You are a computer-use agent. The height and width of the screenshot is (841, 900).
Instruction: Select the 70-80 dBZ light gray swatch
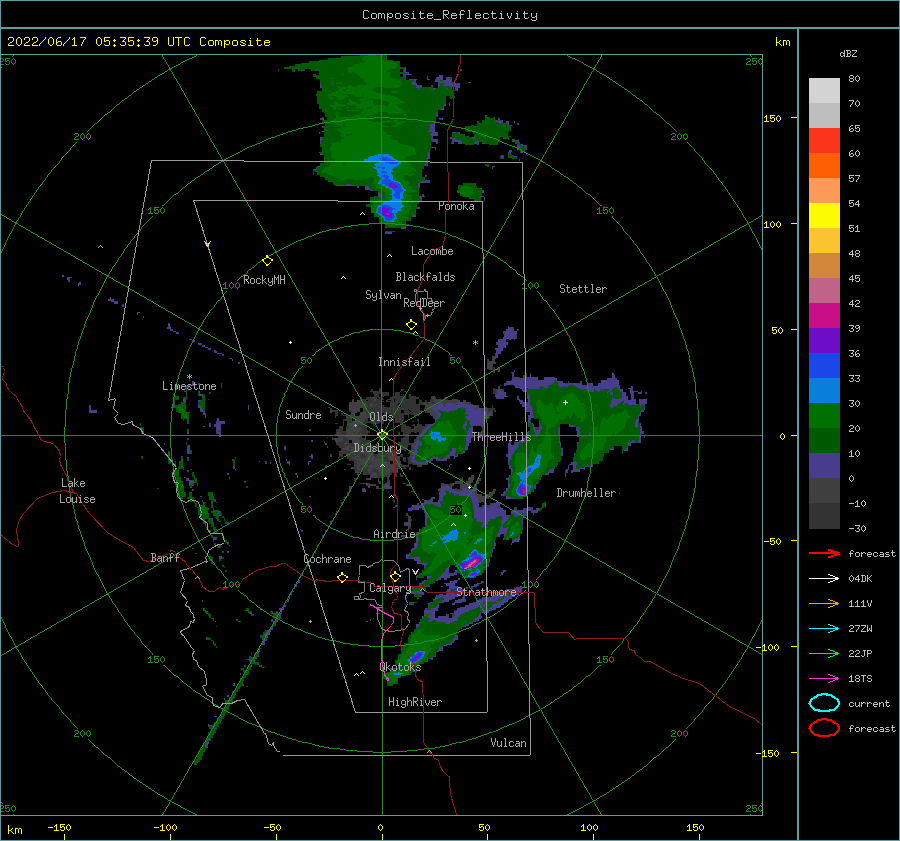[x=824, y=91]
